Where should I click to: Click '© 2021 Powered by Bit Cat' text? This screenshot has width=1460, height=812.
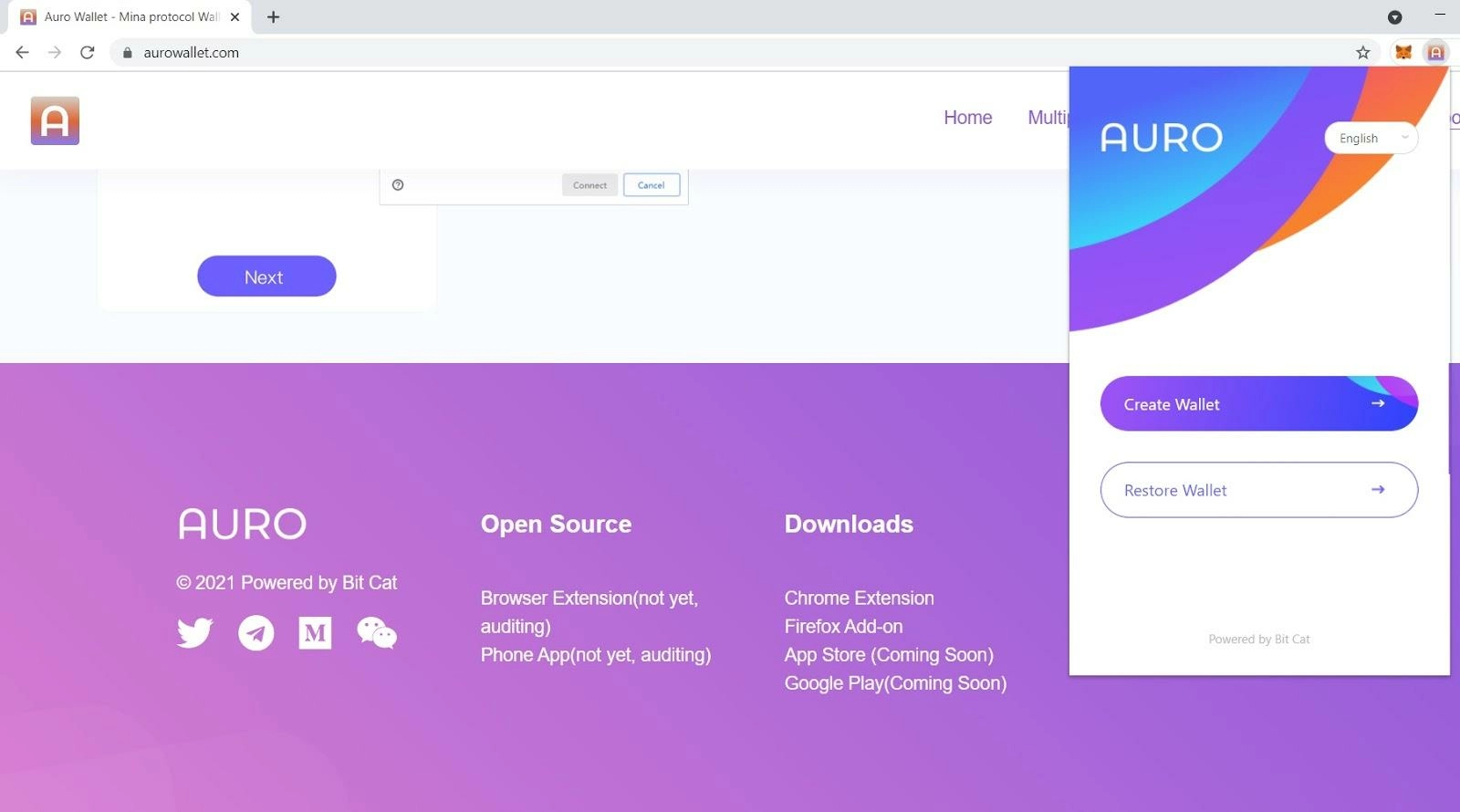pyautogui.click(x=287, y=582)
